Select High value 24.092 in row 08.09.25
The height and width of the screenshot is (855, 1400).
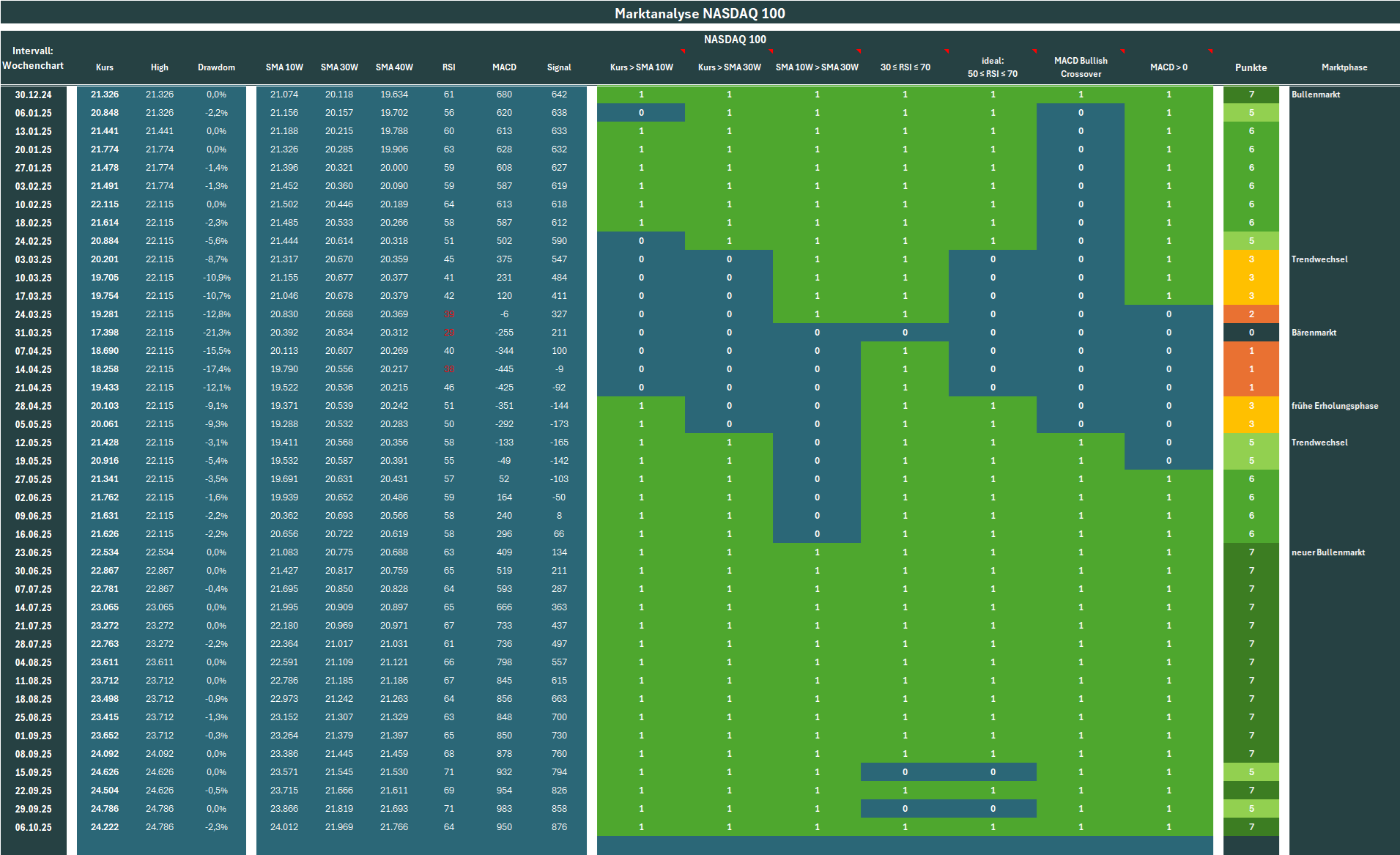point(160,754)
